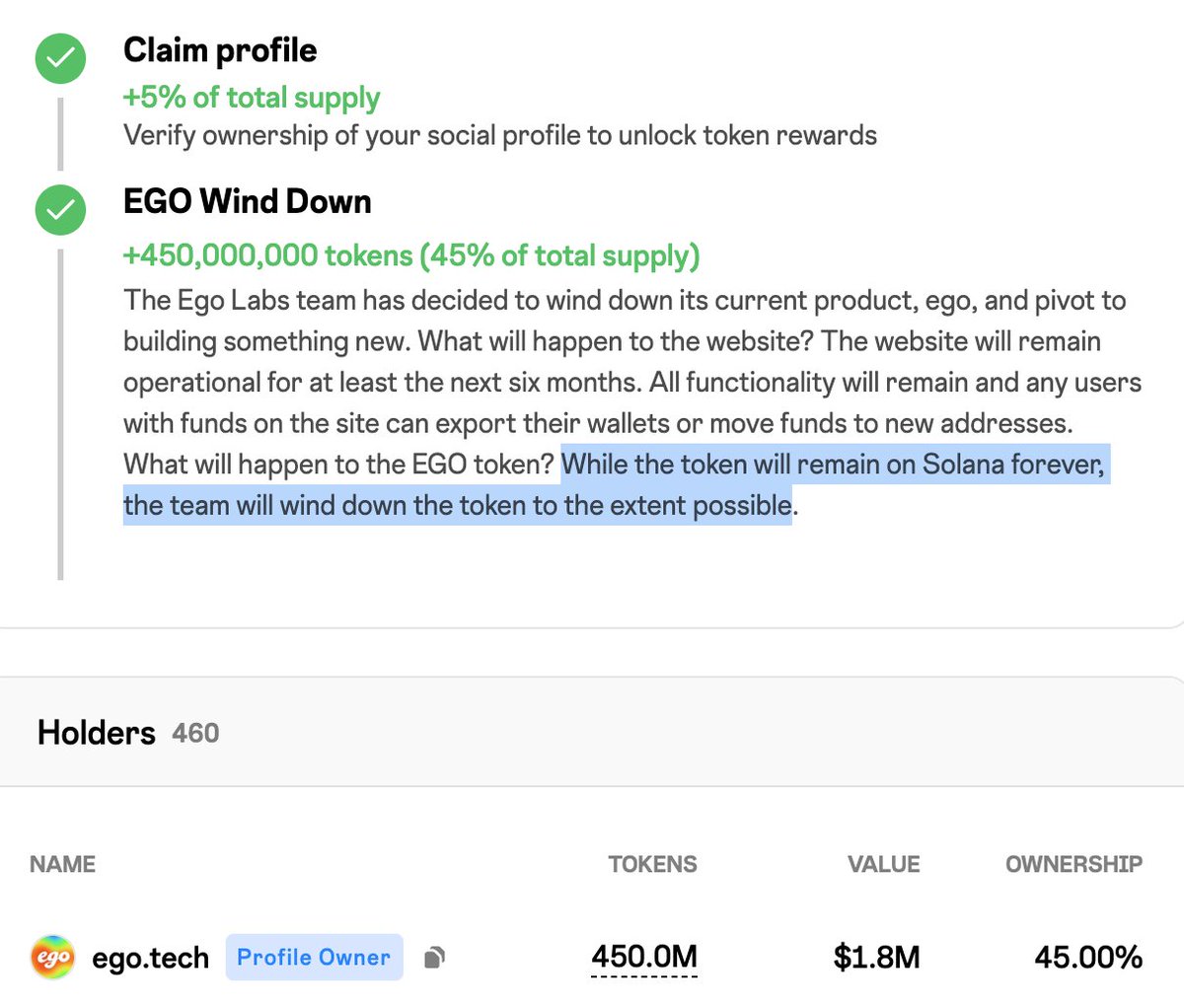This screenshot has width=1184, height=1008.
Task: Sort holders by the VALUE column
Action: pos(883,864)
